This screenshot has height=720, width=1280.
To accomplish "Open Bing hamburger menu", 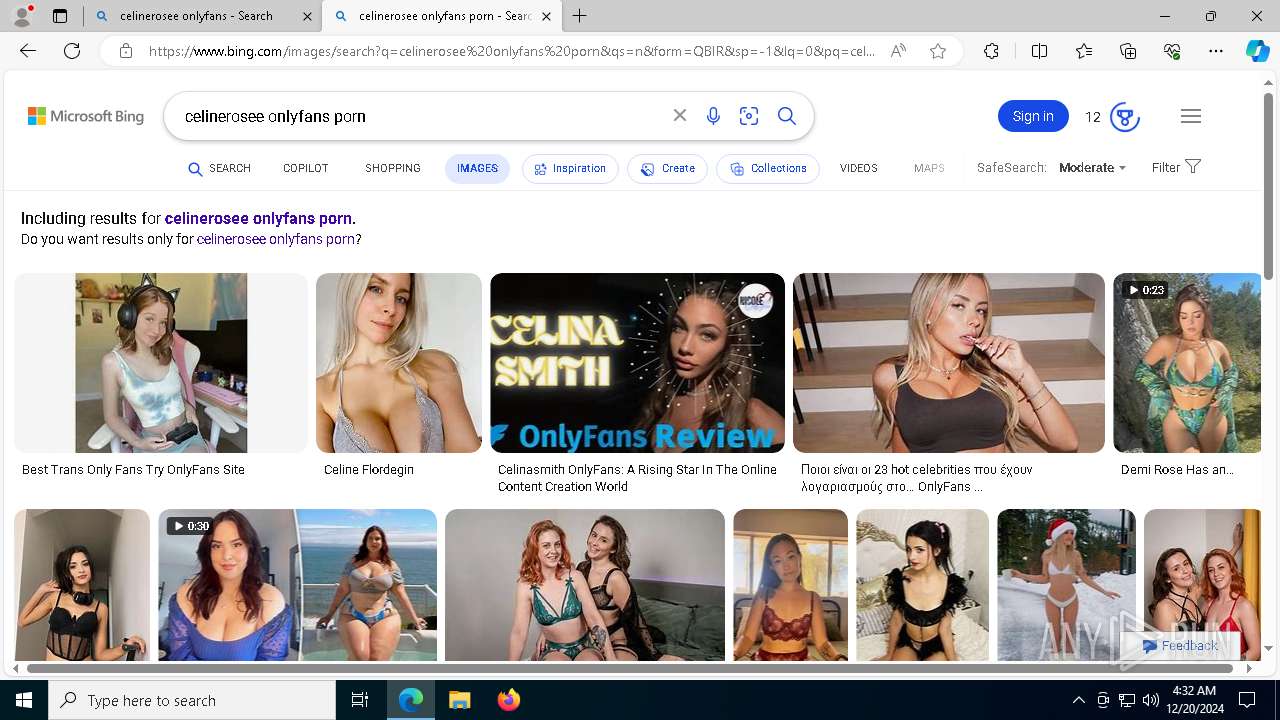I will click(x=1190, y=116).
